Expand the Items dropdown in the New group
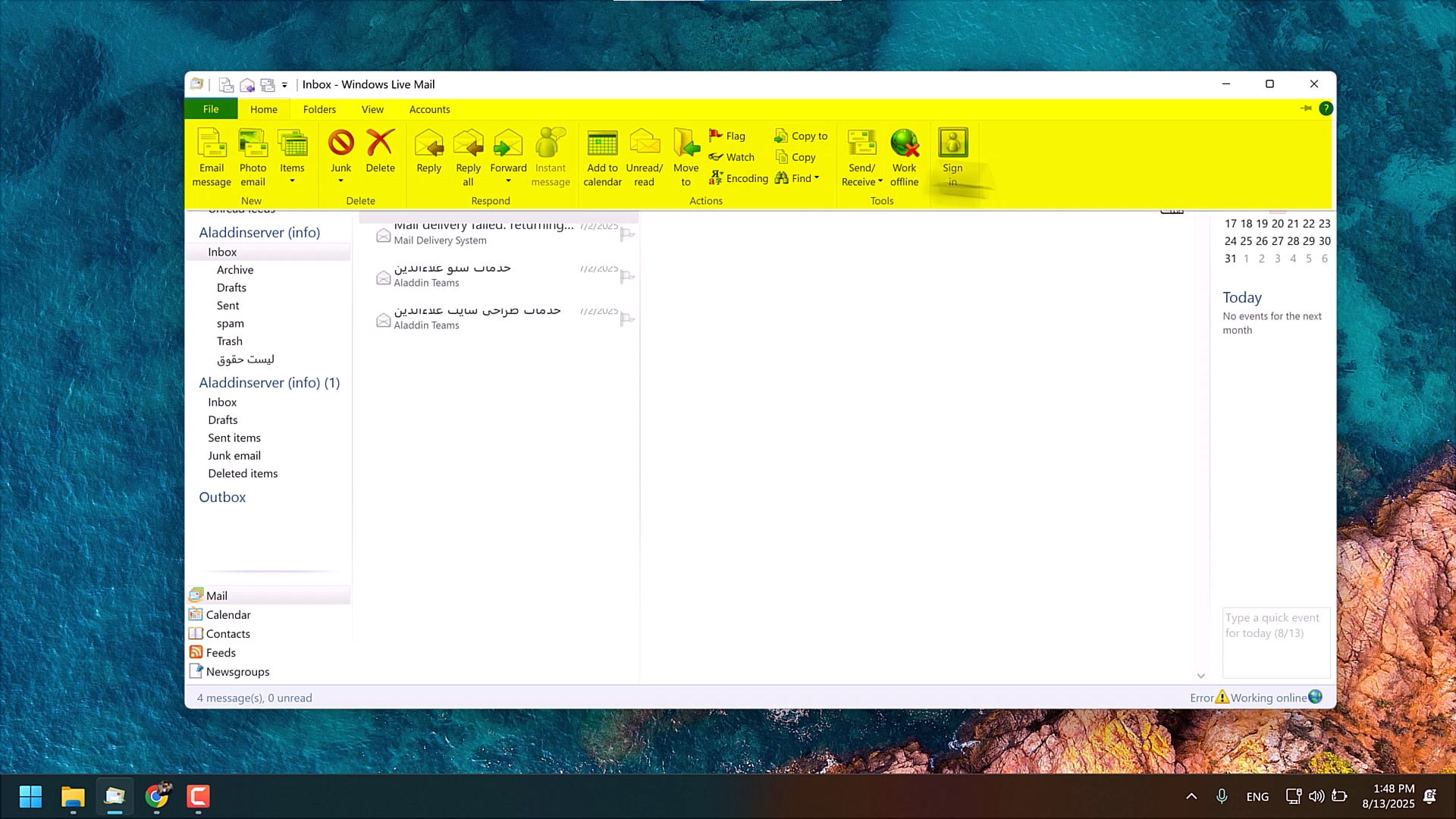This screenshot has height=819, width=1456. (x=292, y=181)
